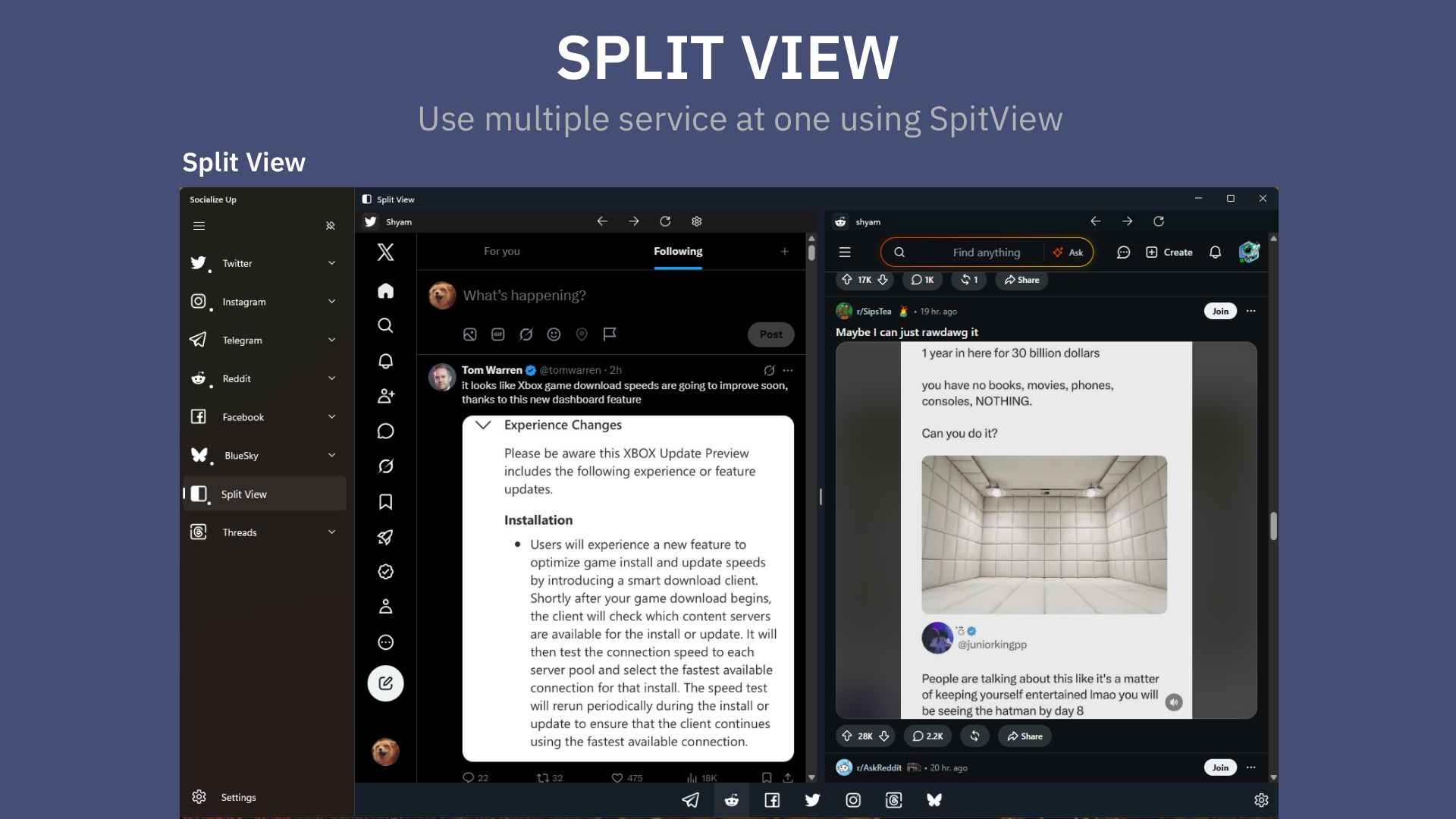Open X Verified badge icon
This screenshot has height=819, width=1456.
(x=385, y=572)
